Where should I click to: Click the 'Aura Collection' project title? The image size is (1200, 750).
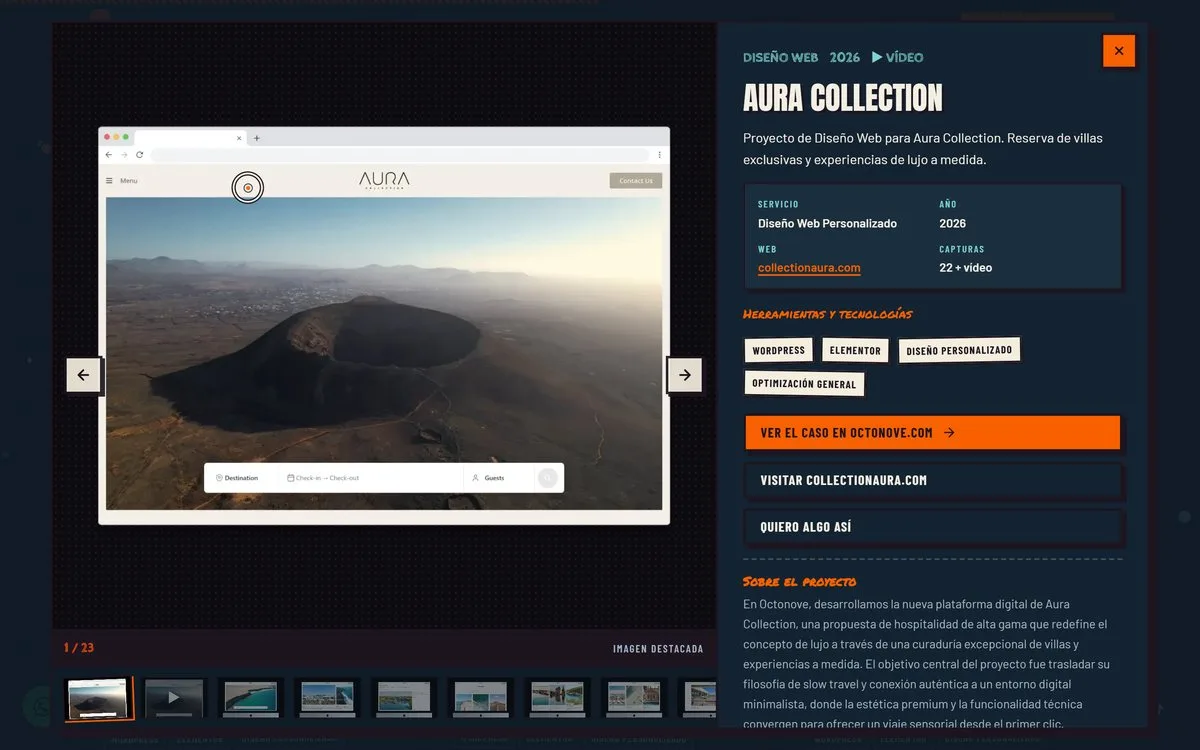coord(843,98)
